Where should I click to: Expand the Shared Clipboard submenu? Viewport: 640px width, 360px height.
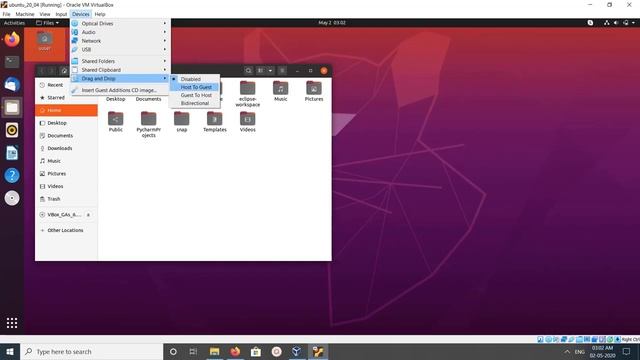[120, 70]
